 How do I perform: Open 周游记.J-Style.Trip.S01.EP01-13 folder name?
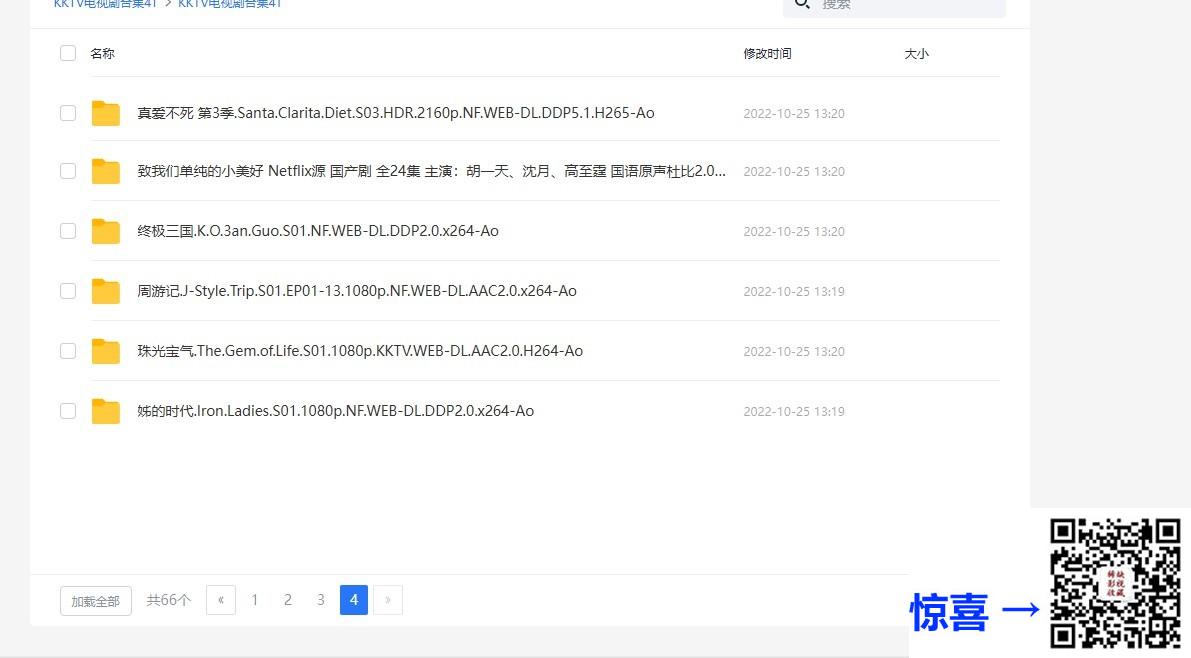(357, 291)
